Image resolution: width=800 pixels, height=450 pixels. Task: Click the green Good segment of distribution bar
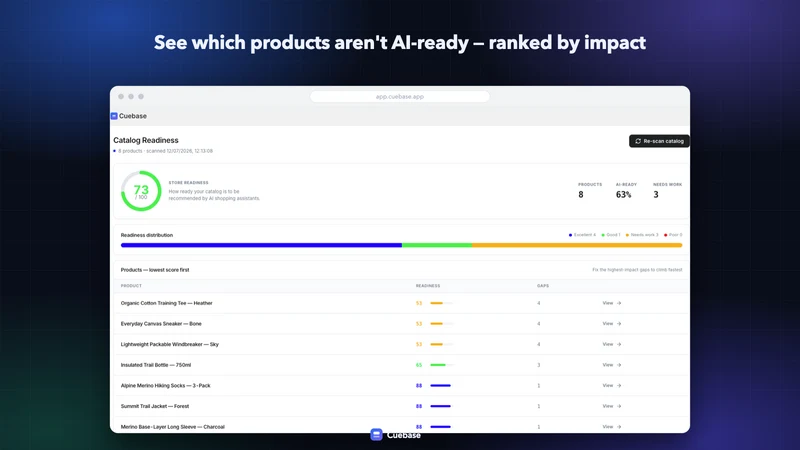pyautogui.click(x=437, y=245)
